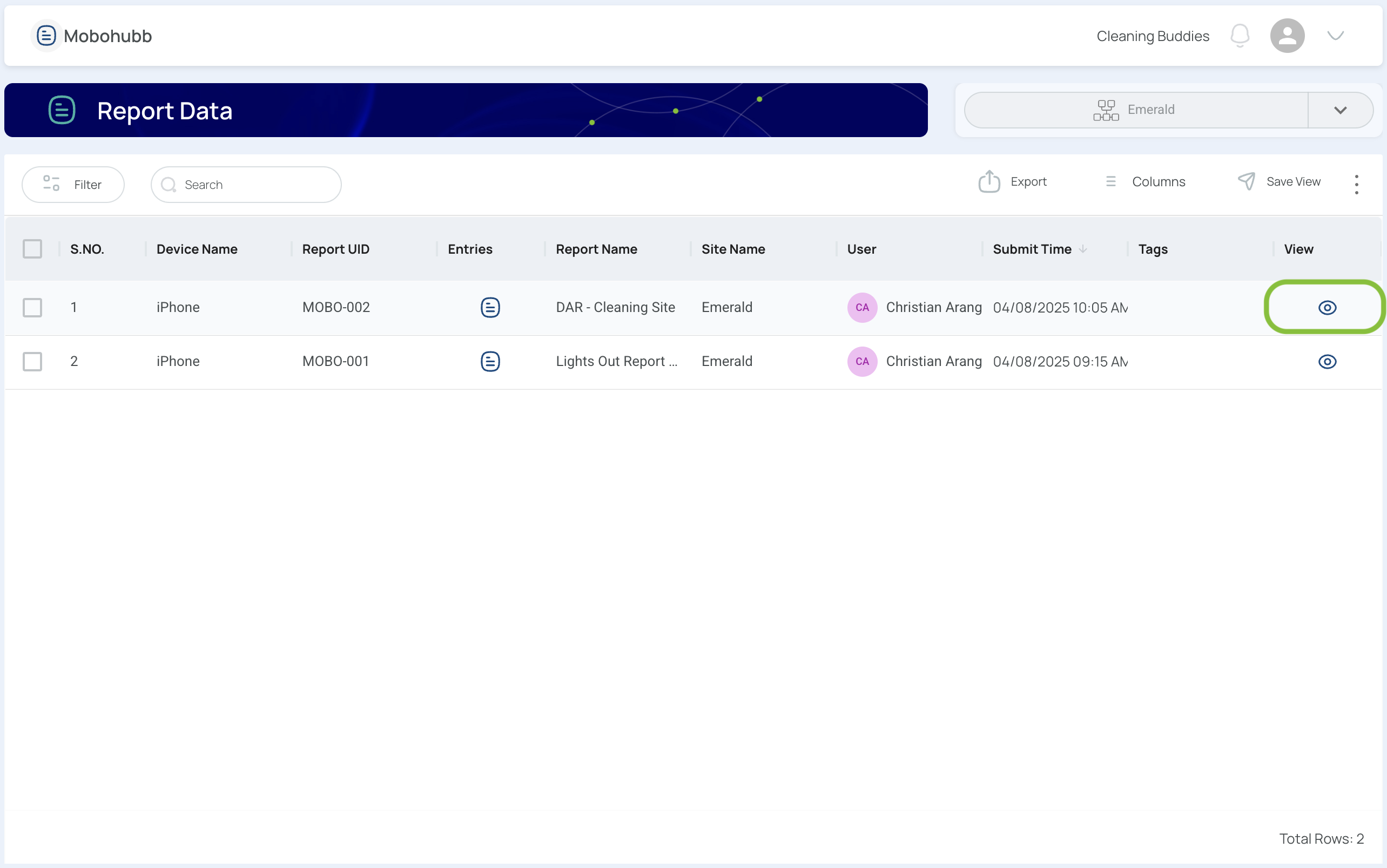Viewport: 1387px width, 868px height.
Task: Click '04/08/2025 10:05 AM' submit time
Action: tap(1060, 308)
